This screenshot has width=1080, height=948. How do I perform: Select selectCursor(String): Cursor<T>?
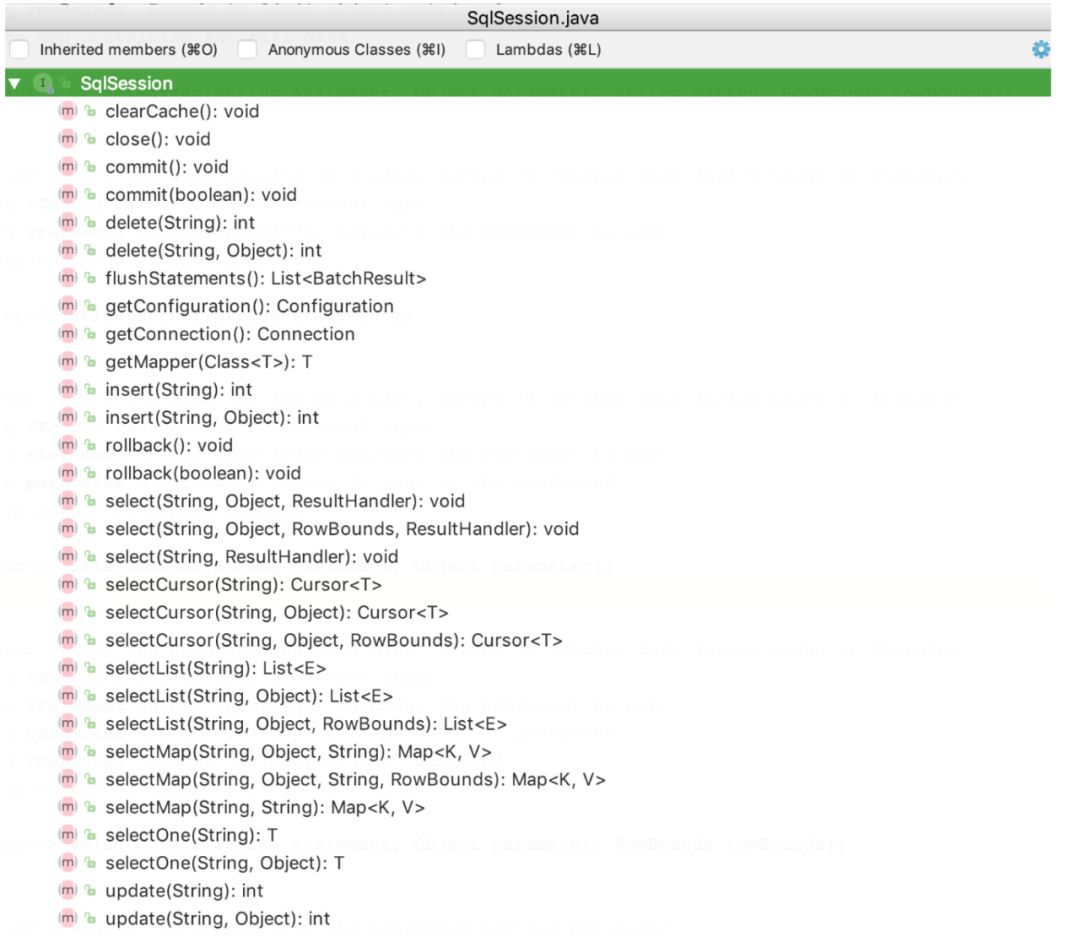243,584
